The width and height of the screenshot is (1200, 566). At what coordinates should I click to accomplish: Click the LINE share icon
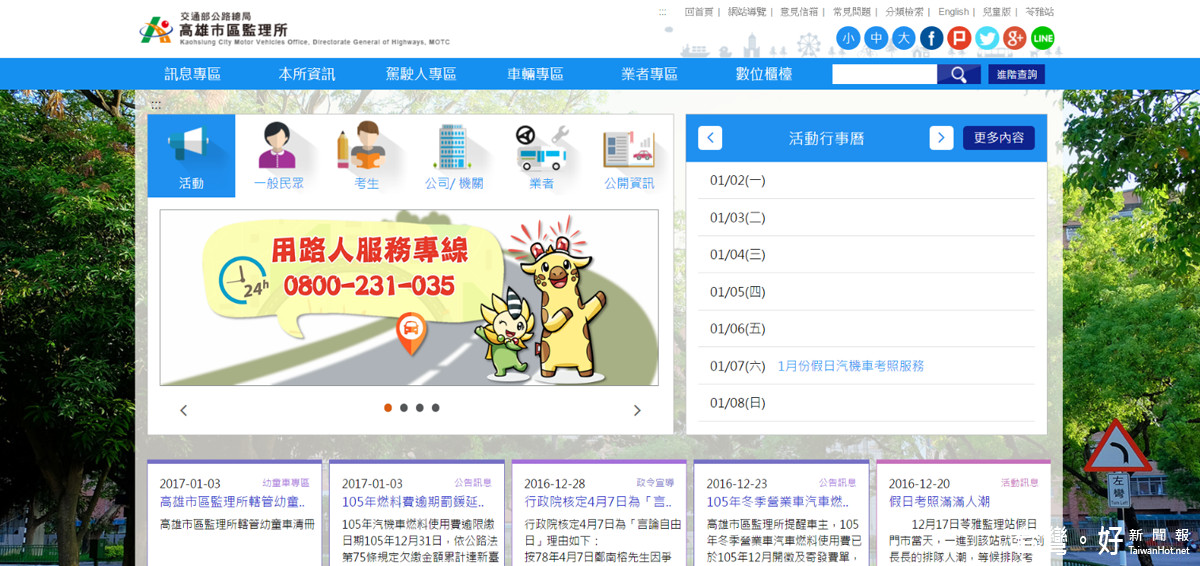(1043, 38)
